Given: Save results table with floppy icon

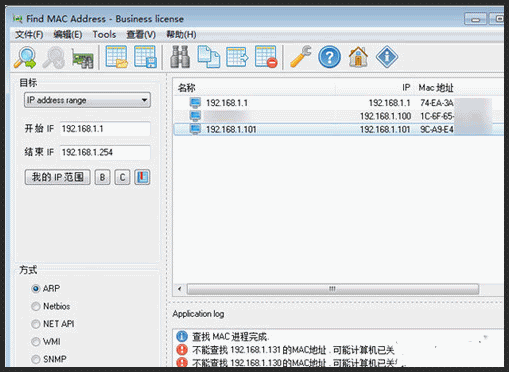Looking at the screenshot, I should [x=145, y=57].
